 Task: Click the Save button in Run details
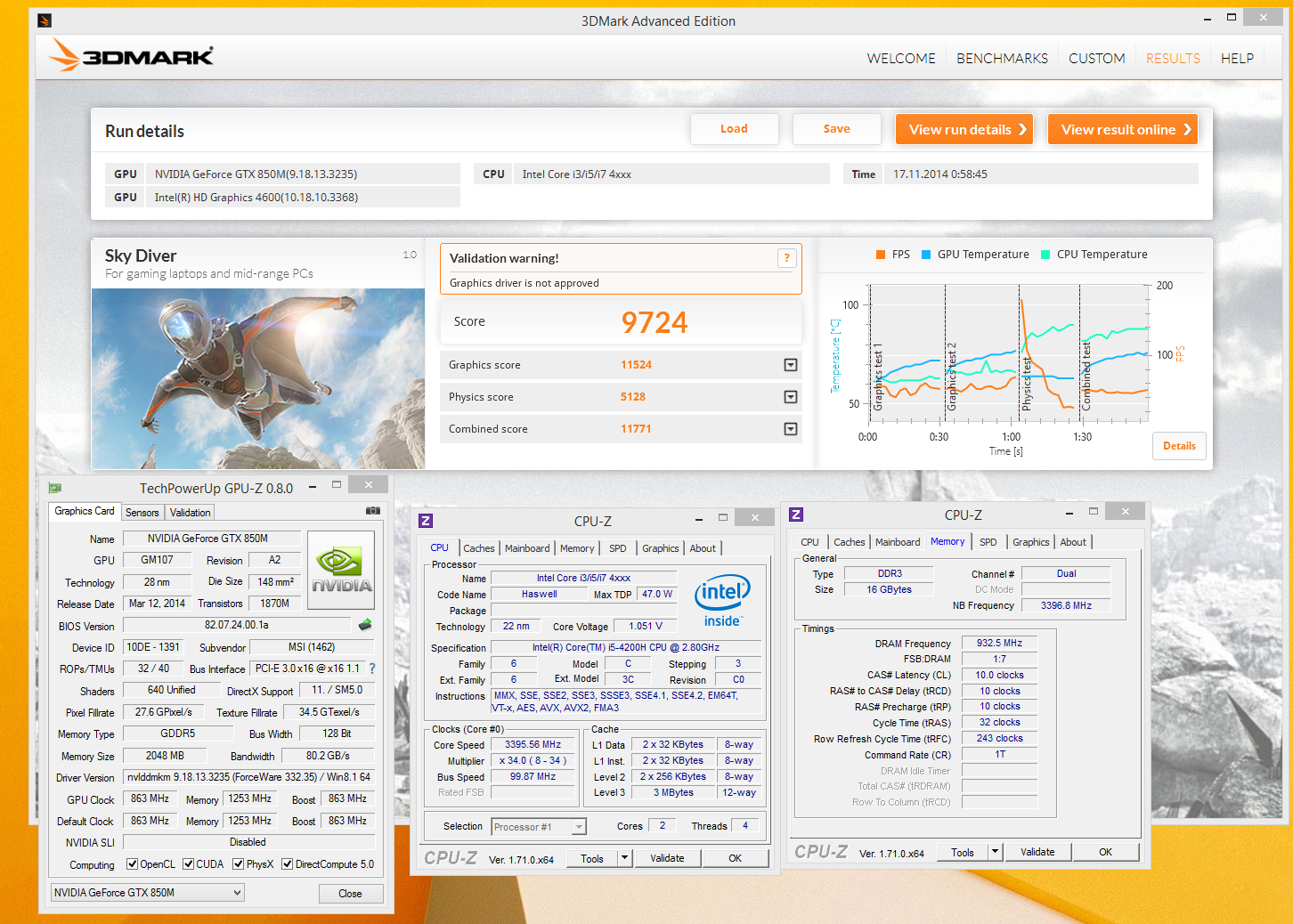click(836, 129)
